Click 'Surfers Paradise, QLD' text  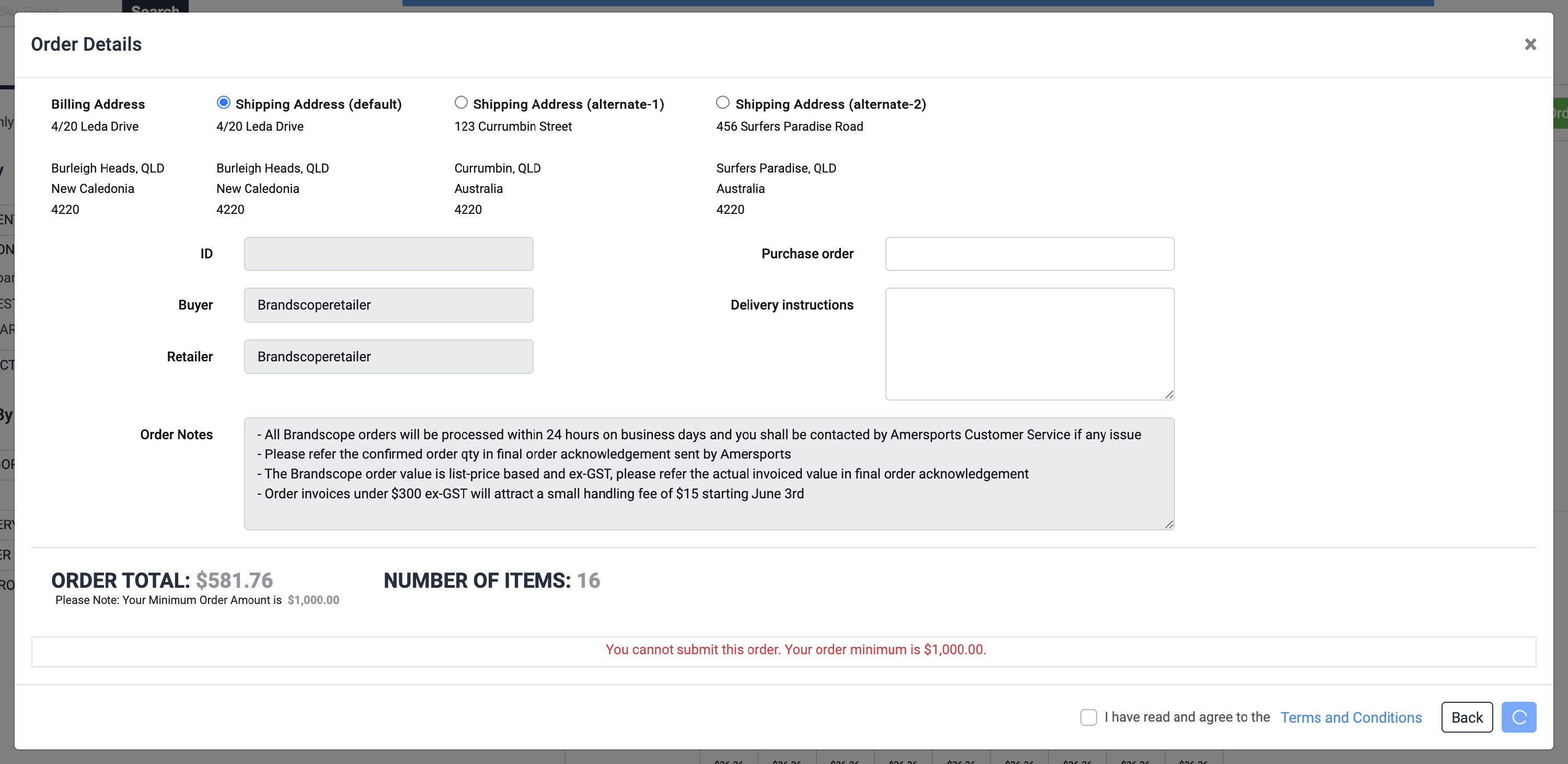click(x=776, y=168)
